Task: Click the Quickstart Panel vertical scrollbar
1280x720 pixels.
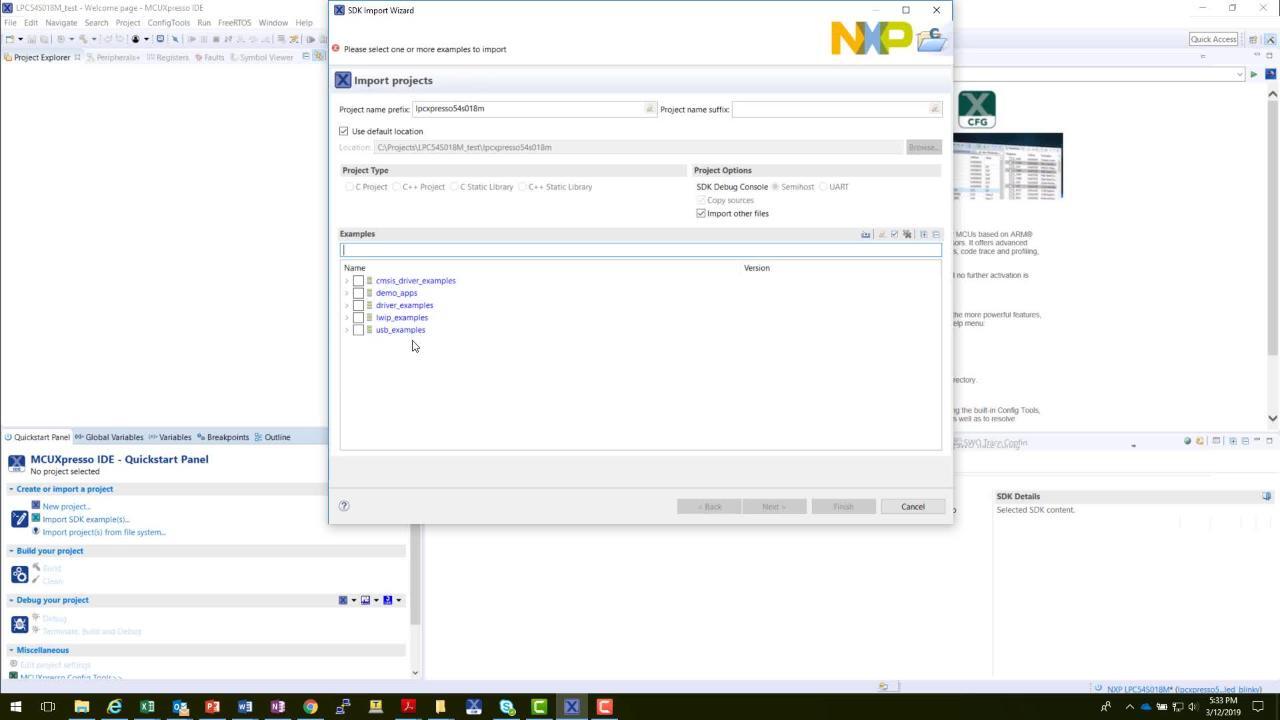Action: (415, 573)
